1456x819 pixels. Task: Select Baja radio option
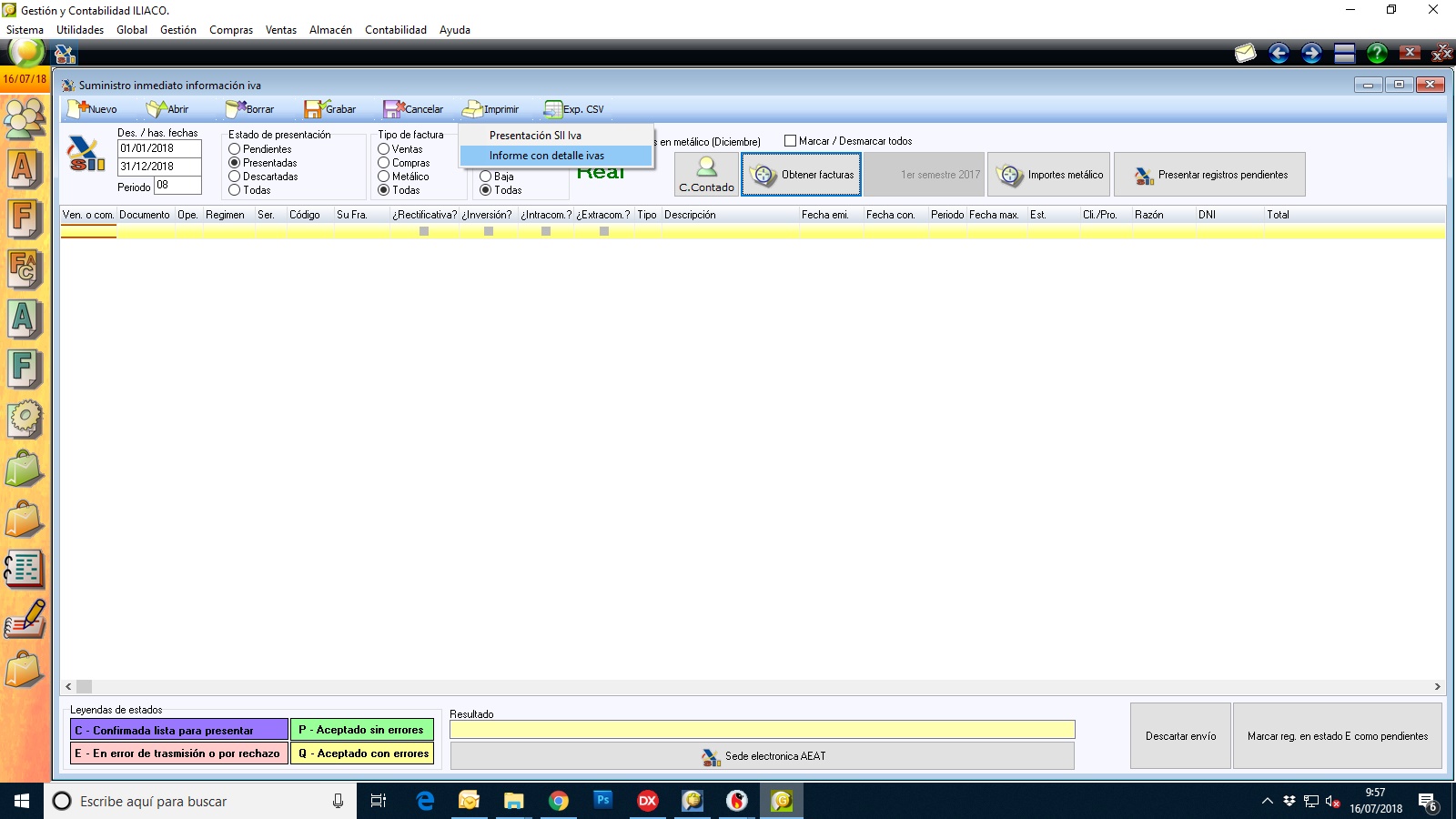click(497, 177)
